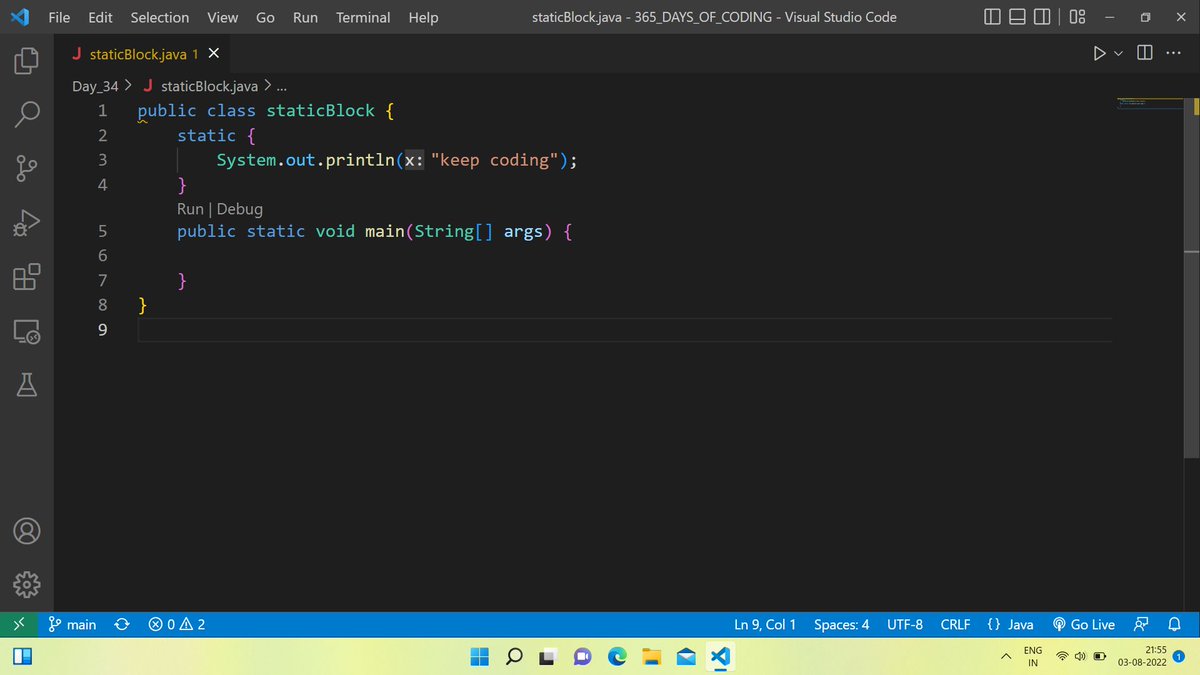The height and width of the screenshot is (675, 1200).
Task: Open the Edit menu
Action: click(100, 17)
